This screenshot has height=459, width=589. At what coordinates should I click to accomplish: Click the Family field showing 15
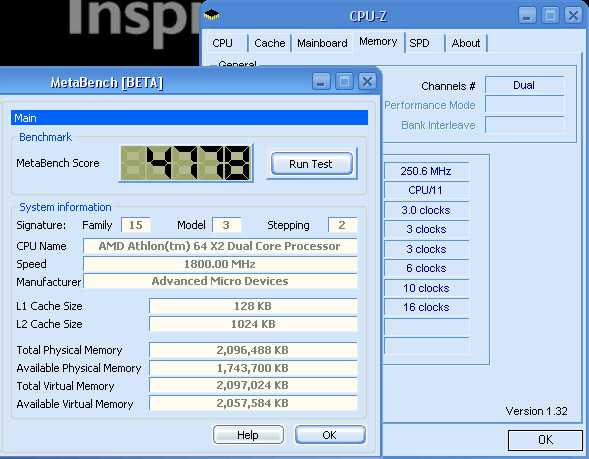136,225
